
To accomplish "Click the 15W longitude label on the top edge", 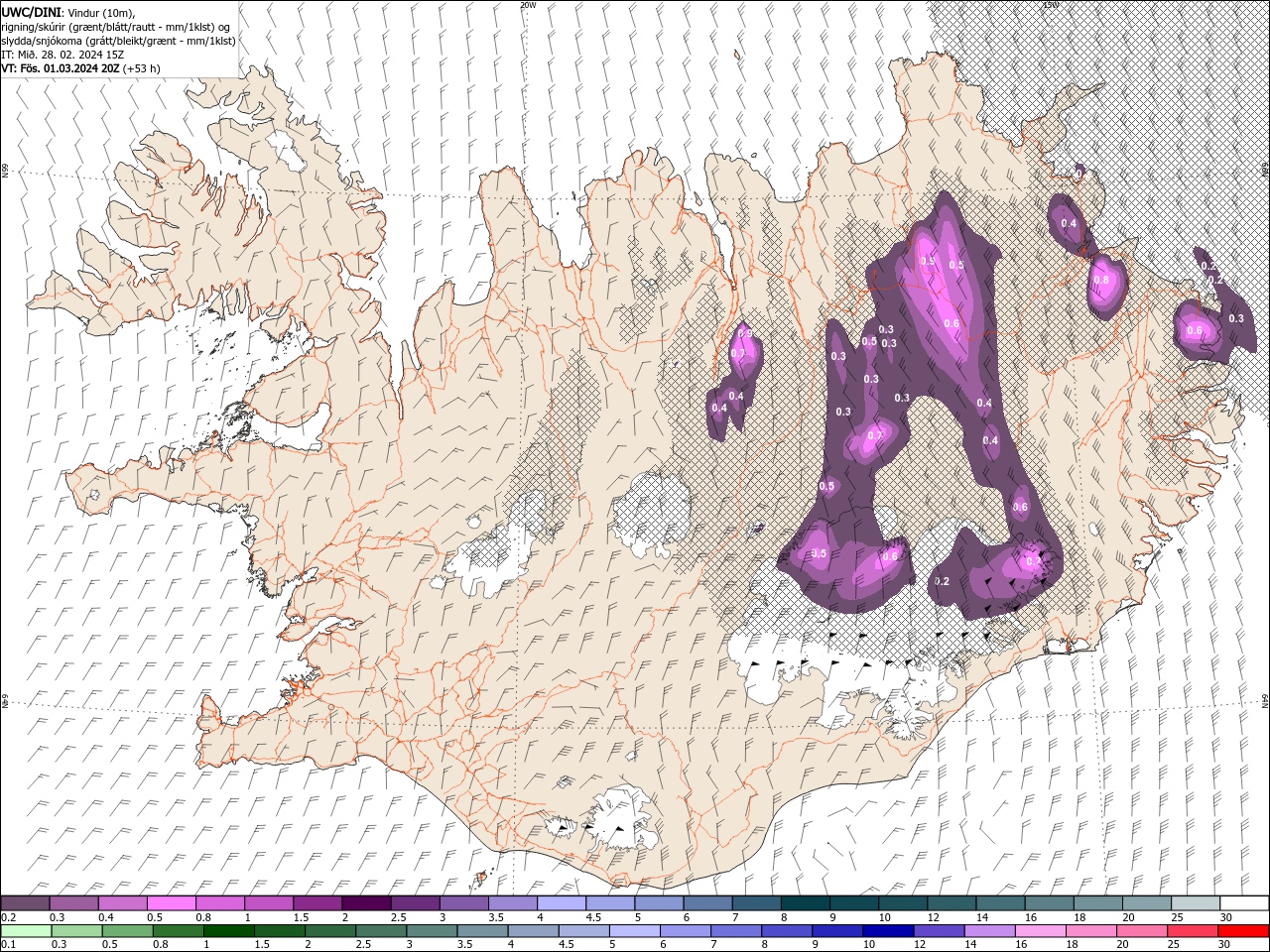I will coord(1050,5).
